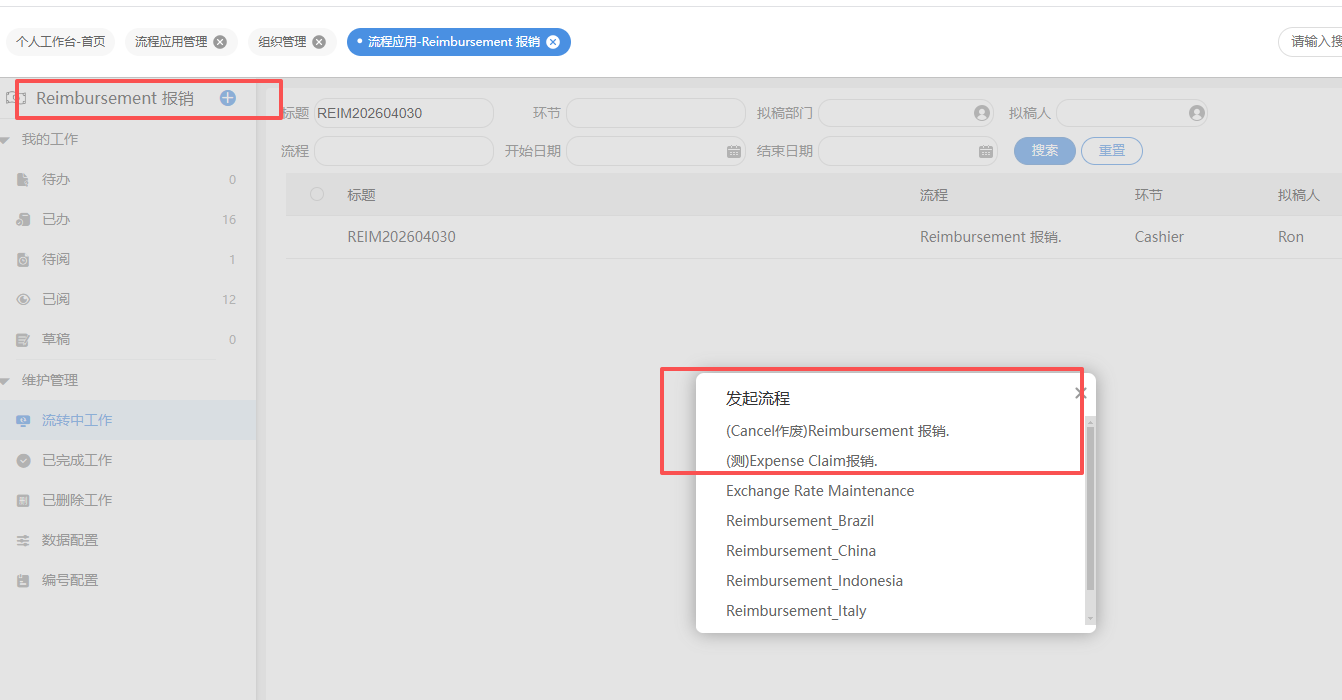Open 已完成工作 in sidebar
The width and height of the screenshot is (1342, 700).
tap(128, 461)
